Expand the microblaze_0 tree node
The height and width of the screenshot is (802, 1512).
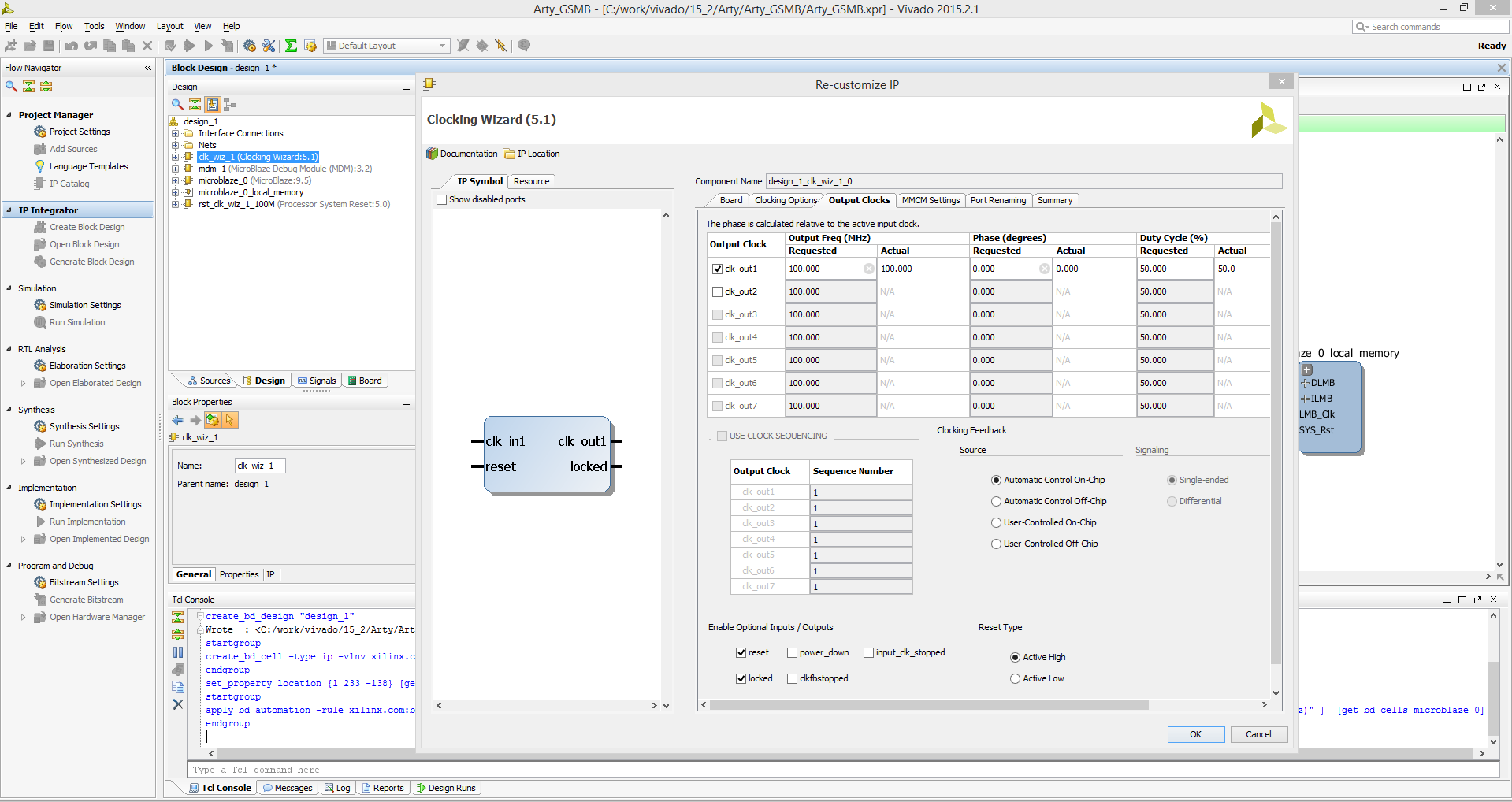coord(175,180)
